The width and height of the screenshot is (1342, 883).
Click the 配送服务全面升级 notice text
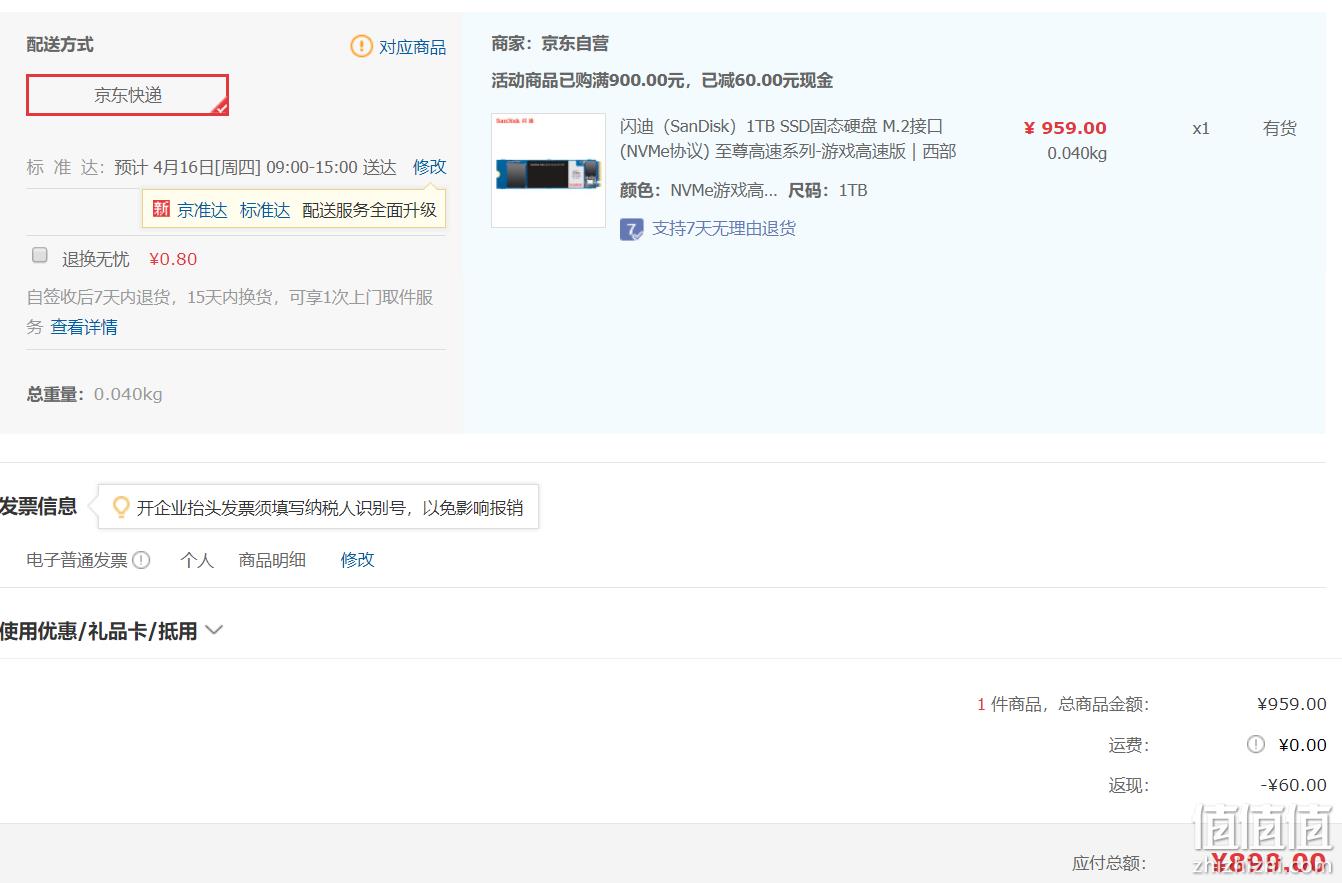coord(369,210)
